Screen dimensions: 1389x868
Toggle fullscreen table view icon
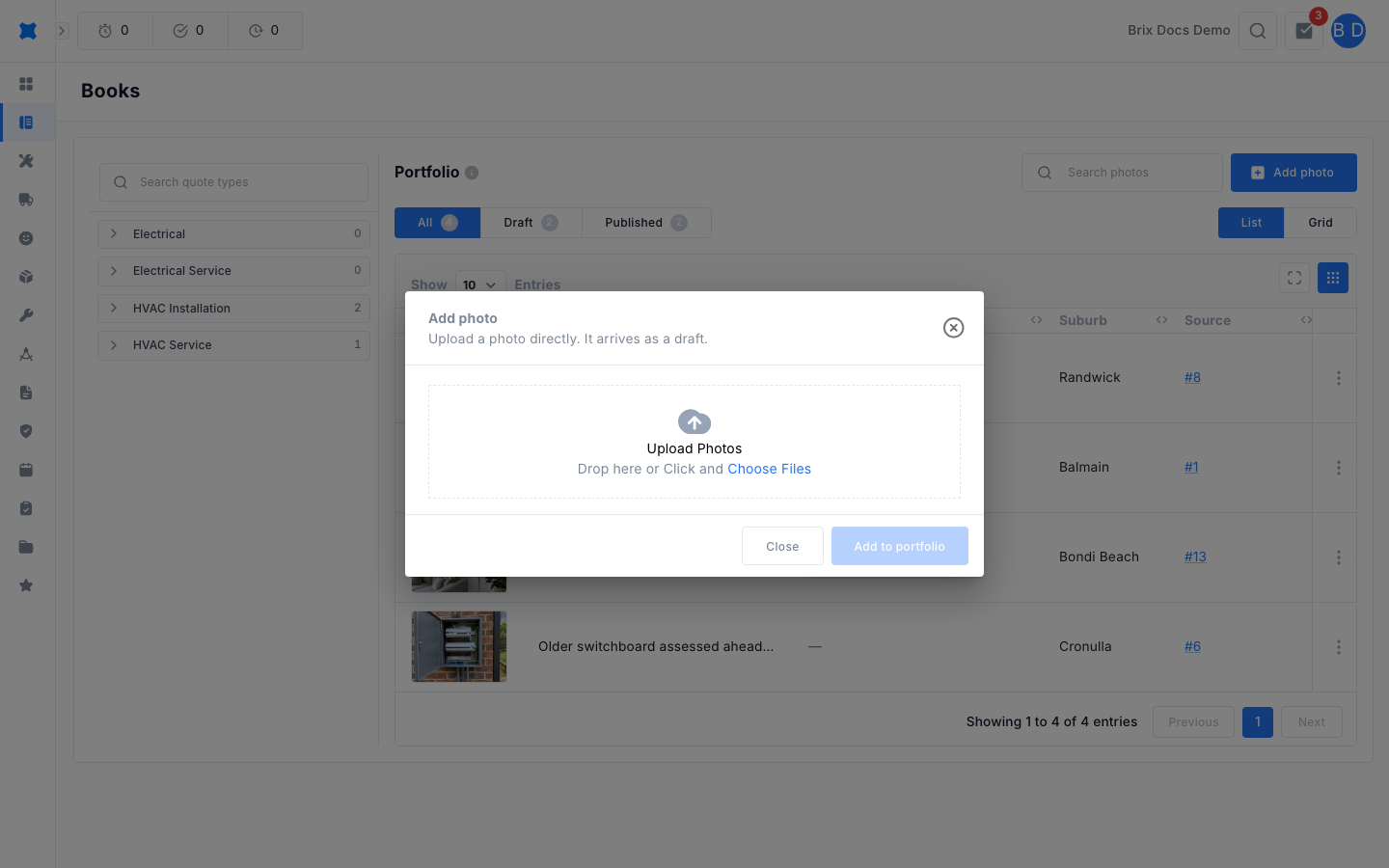point(1294,278)
